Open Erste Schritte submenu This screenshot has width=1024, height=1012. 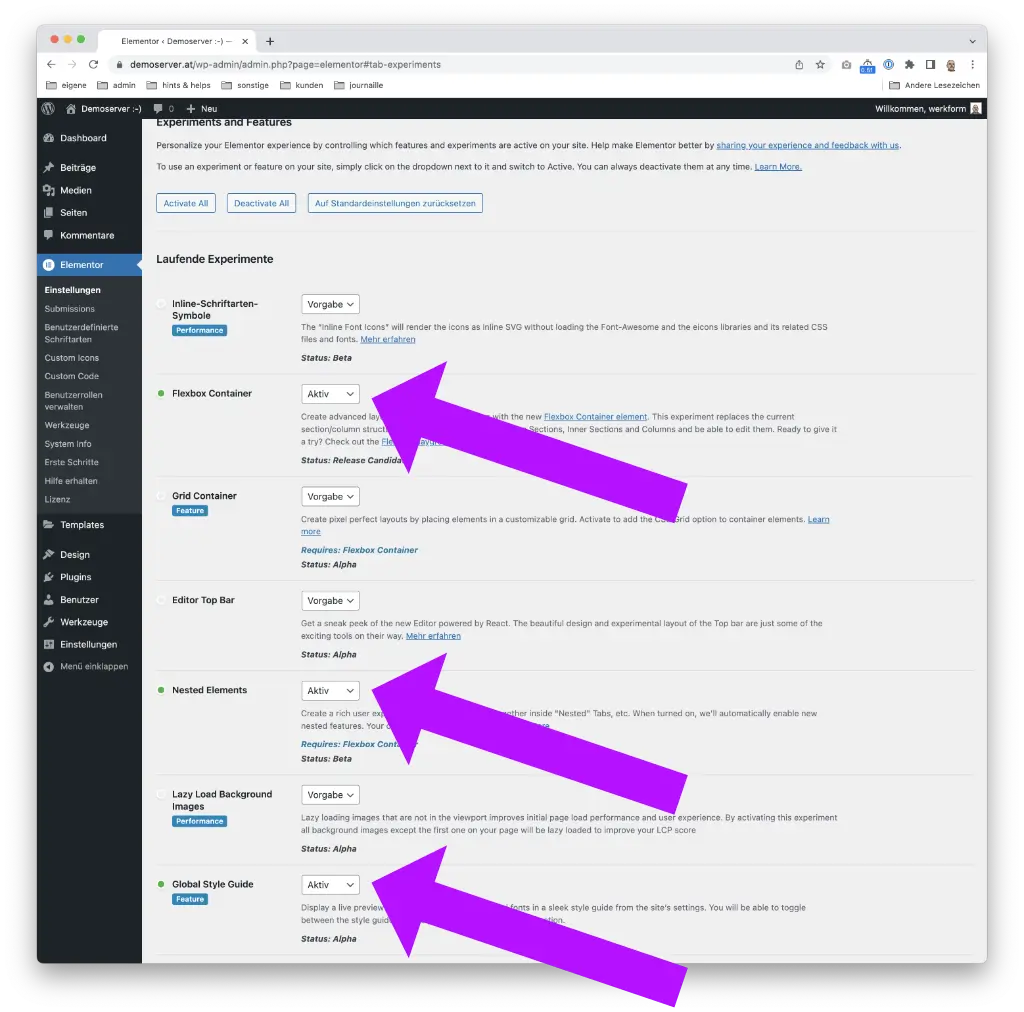tap(71, 462)
